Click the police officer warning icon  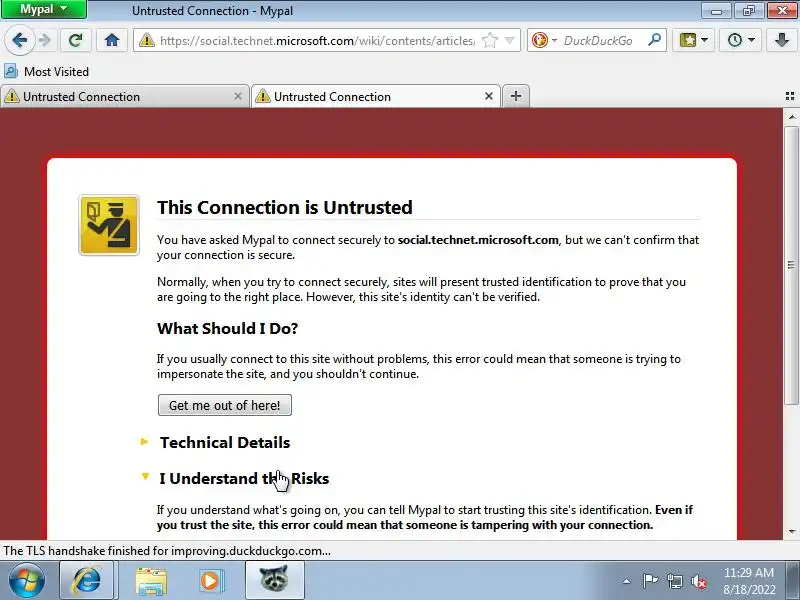pos(109,225)
